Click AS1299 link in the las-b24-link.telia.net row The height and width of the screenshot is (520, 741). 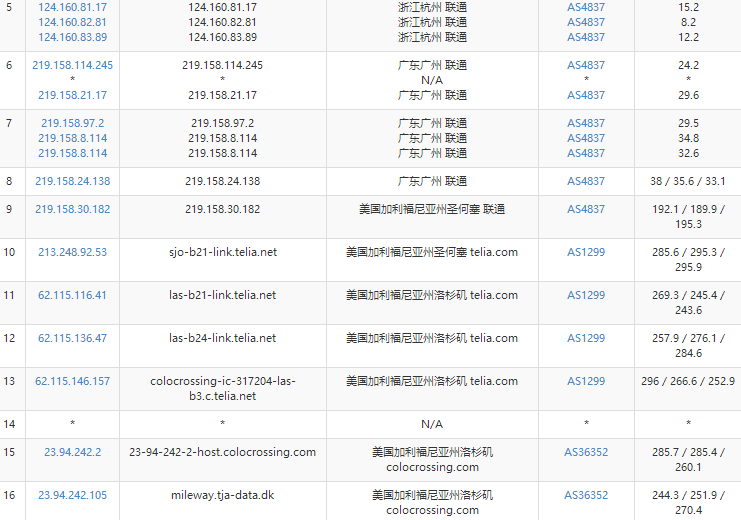pos(586,338)
